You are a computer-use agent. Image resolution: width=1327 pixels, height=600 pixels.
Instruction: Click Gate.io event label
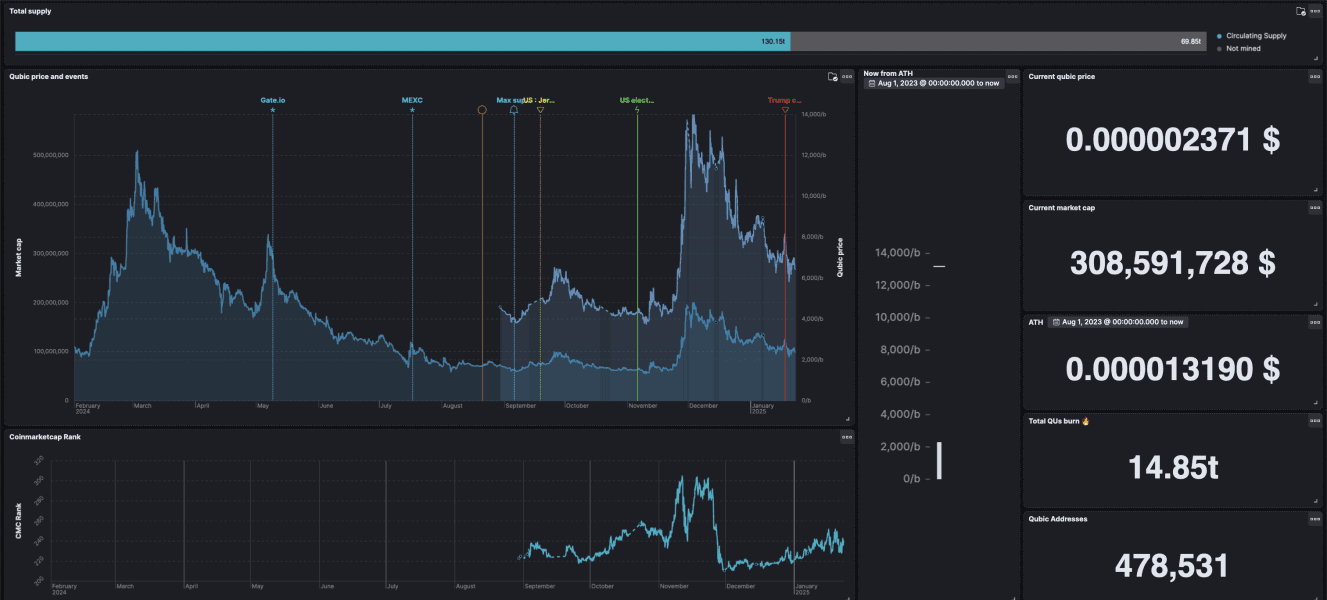[273, 100]
